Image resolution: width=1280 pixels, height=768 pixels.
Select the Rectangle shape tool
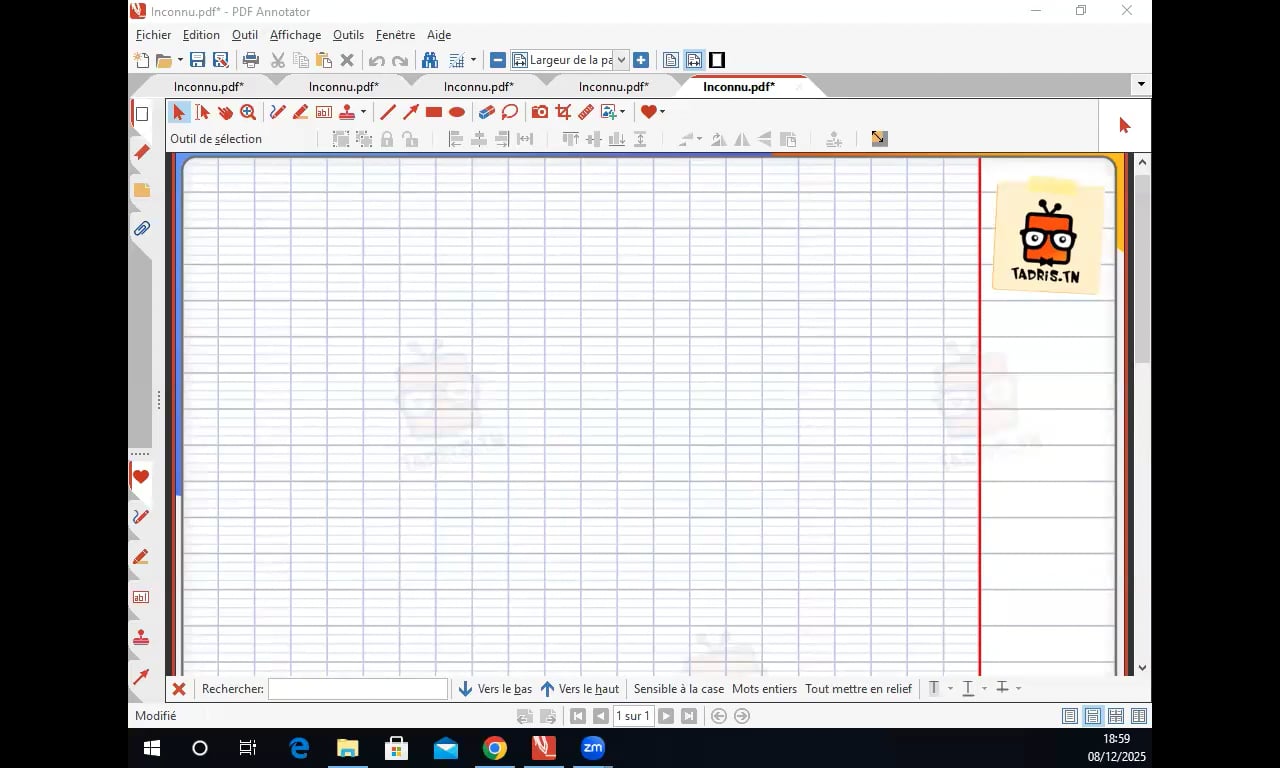point(434,113)
